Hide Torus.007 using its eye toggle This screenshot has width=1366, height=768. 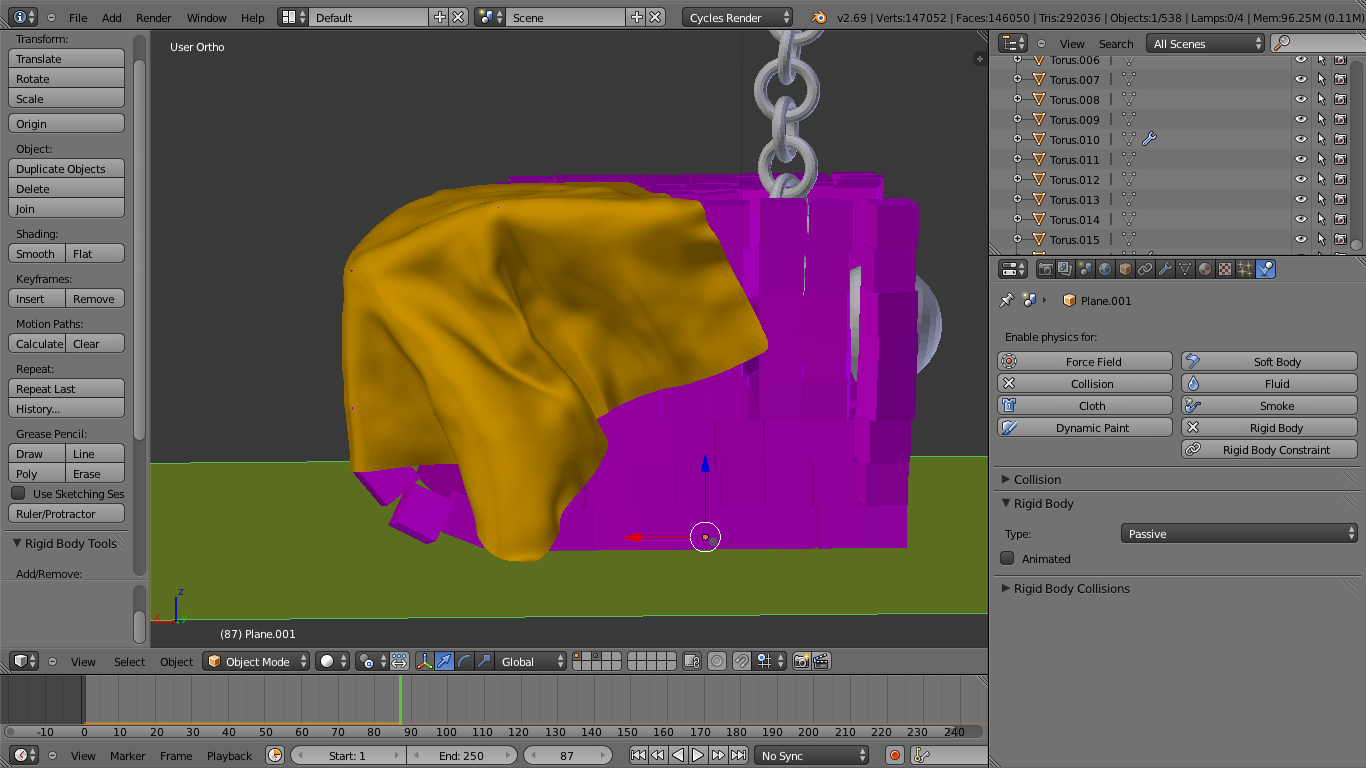1303,79
